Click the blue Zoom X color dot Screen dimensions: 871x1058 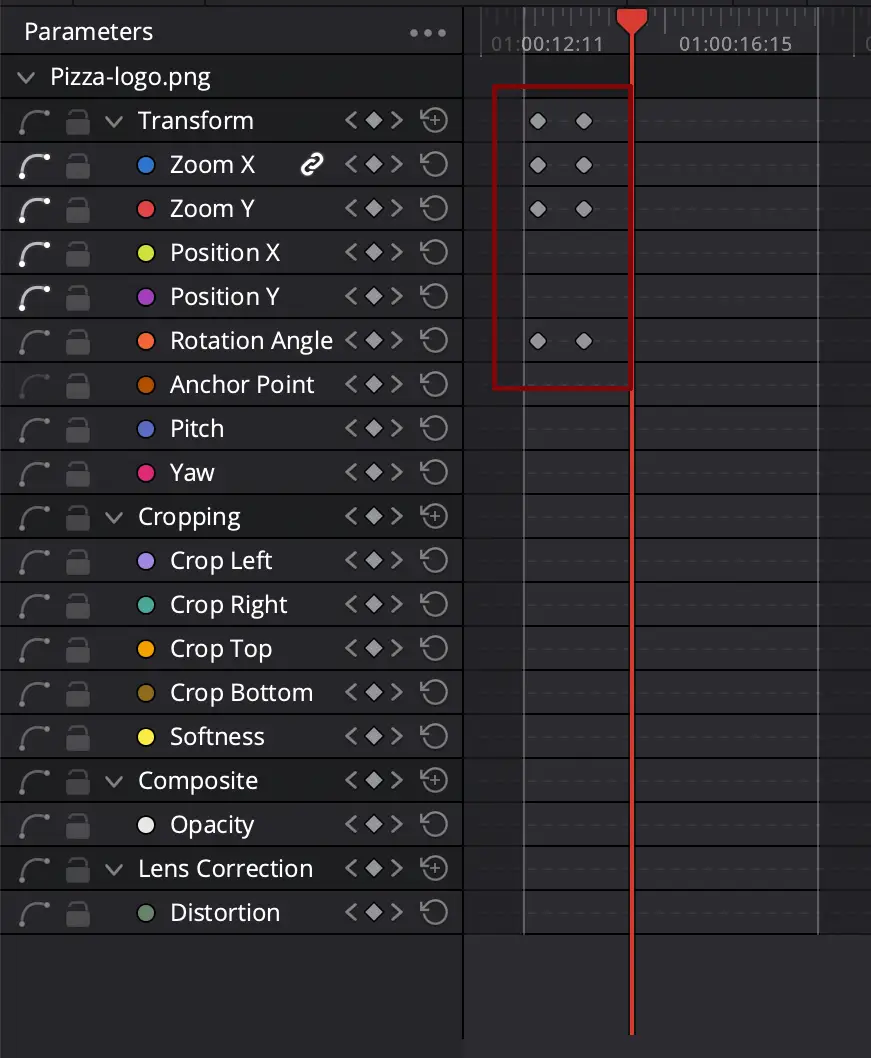(x=146, y=165)
